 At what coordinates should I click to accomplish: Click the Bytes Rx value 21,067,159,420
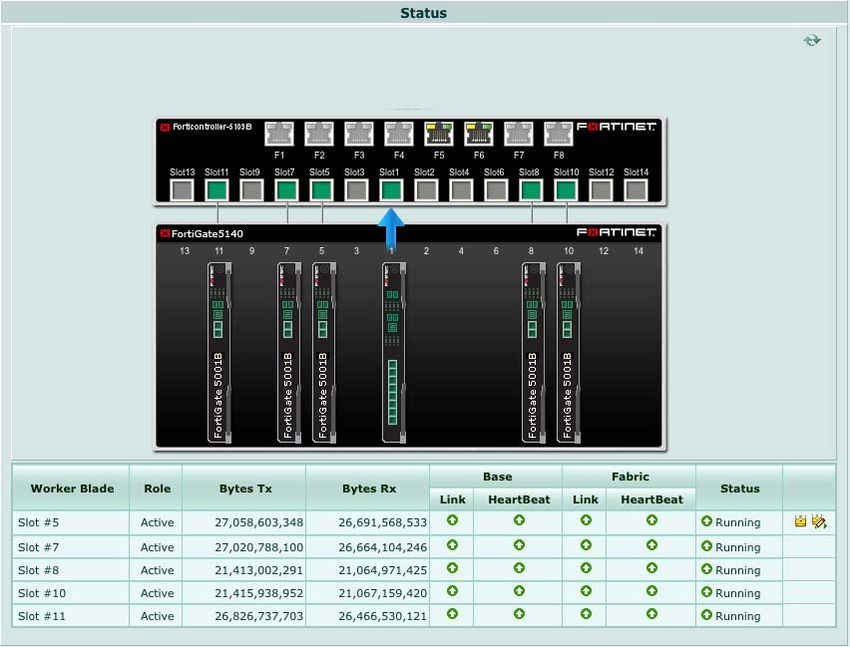pos(383,593)
